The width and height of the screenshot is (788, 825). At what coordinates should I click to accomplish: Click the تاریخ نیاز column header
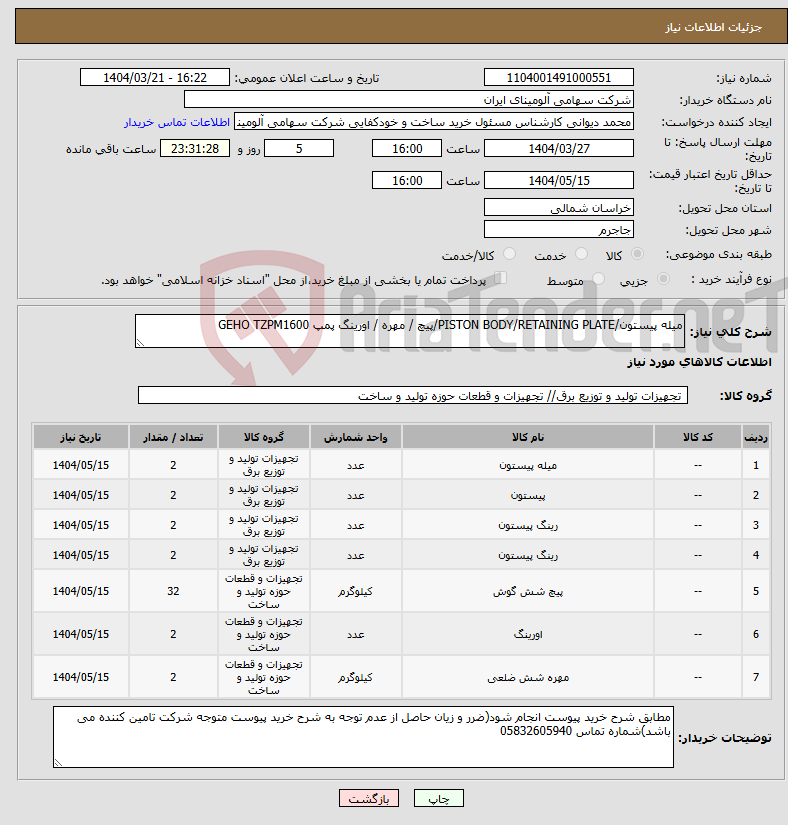(x=80, y=437)
